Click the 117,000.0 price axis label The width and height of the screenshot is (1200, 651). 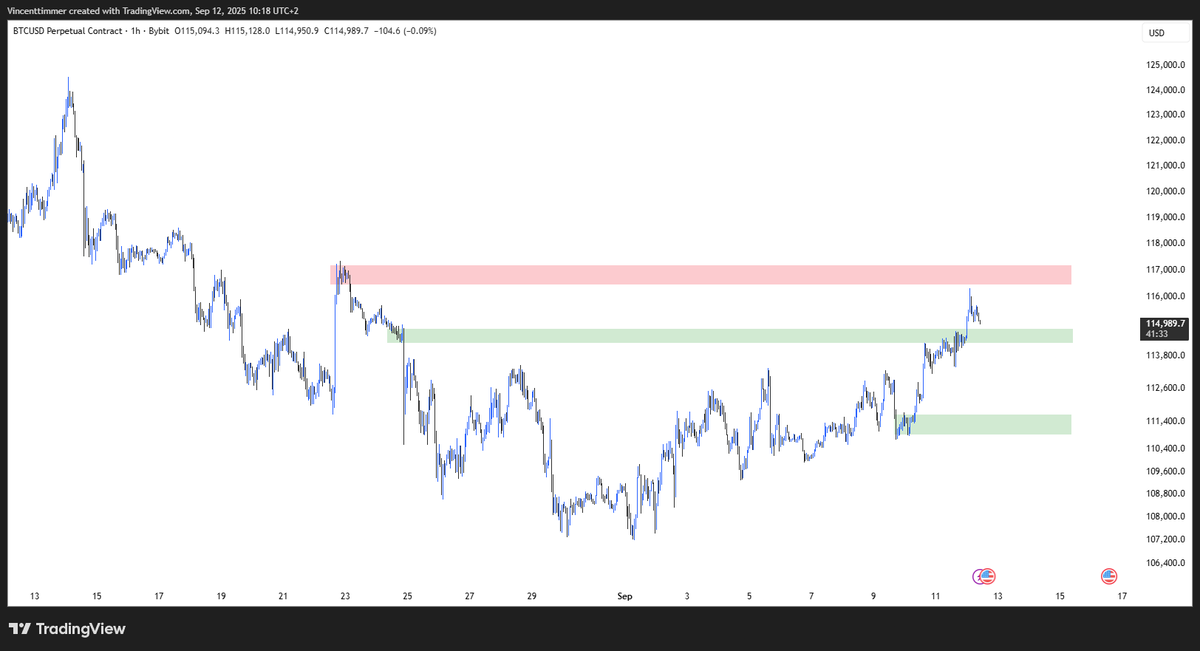[x=1167, y=270]
